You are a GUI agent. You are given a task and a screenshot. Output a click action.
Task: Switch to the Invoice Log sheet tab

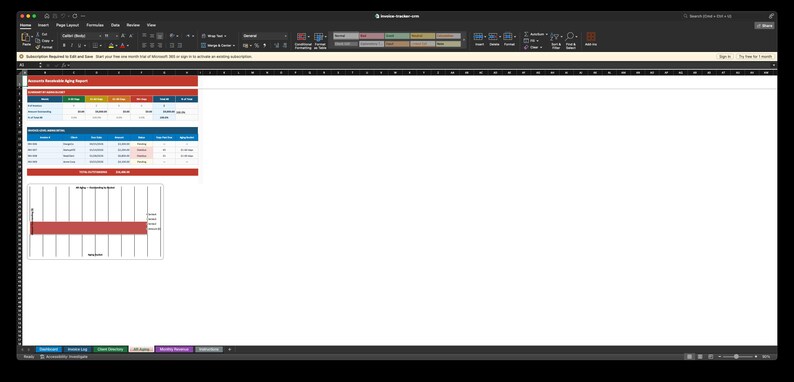point(77,350)
